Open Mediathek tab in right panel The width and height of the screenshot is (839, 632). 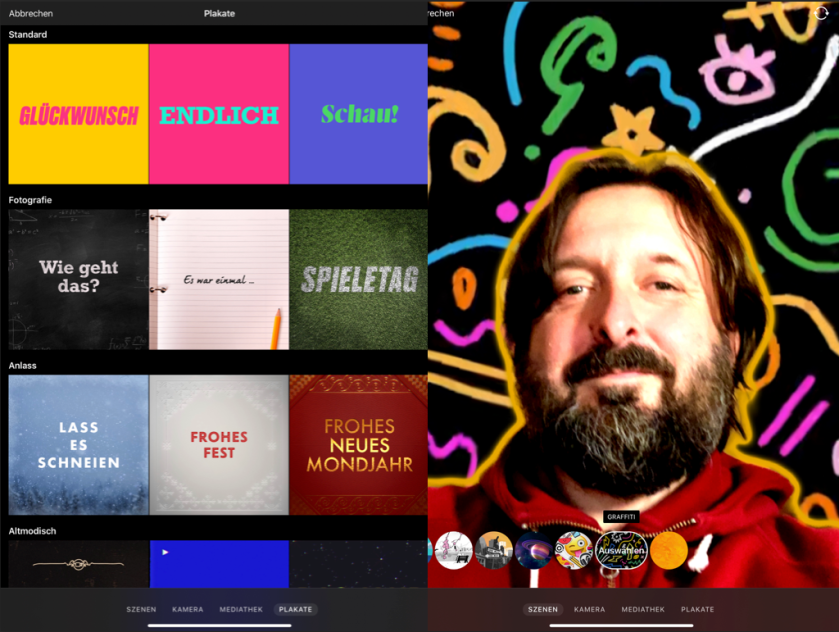[x=642, y=609]
